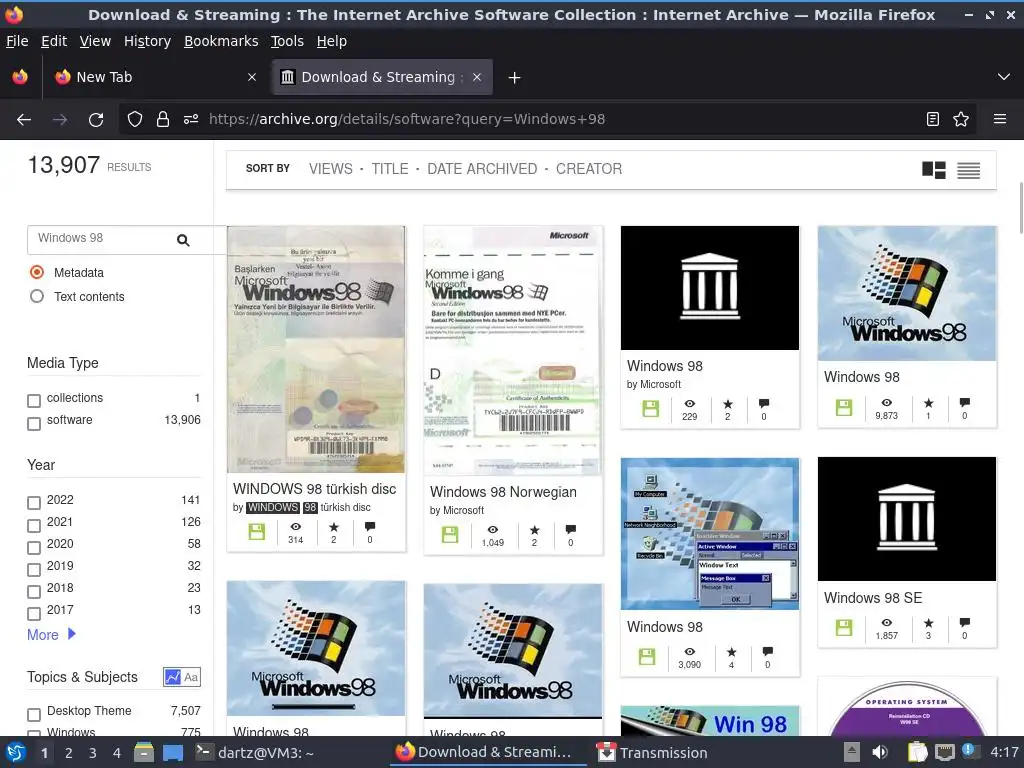The height and width of the screenshot is (768, 1024).
Task: Open site permissions icon in address bar
Action: 191,120
